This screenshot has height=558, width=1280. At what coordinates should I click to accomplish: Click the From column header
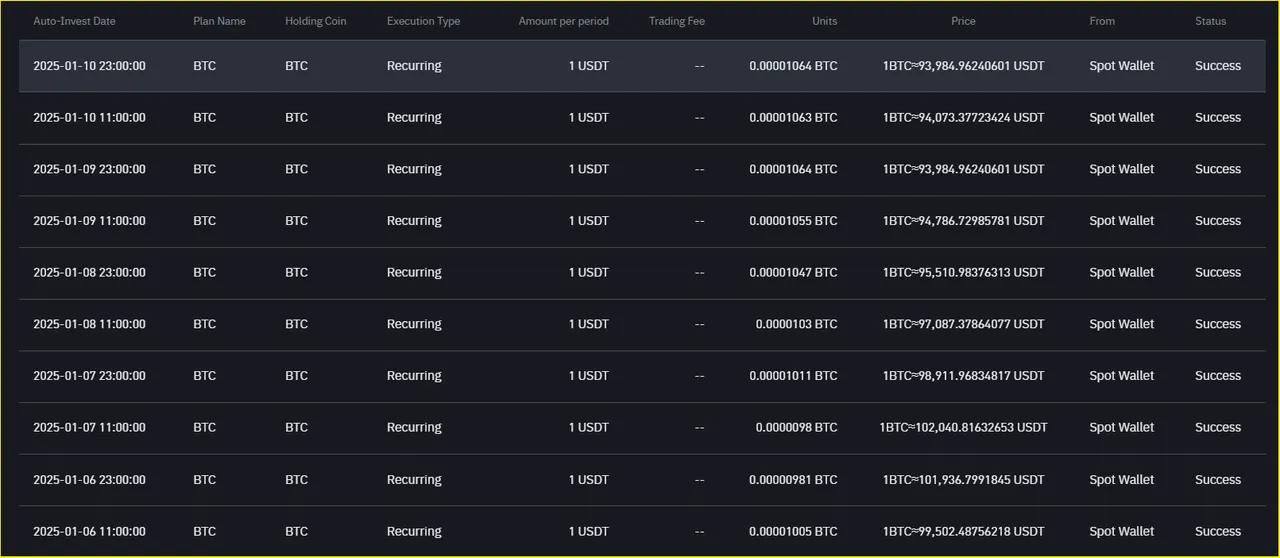[1102, 21]
